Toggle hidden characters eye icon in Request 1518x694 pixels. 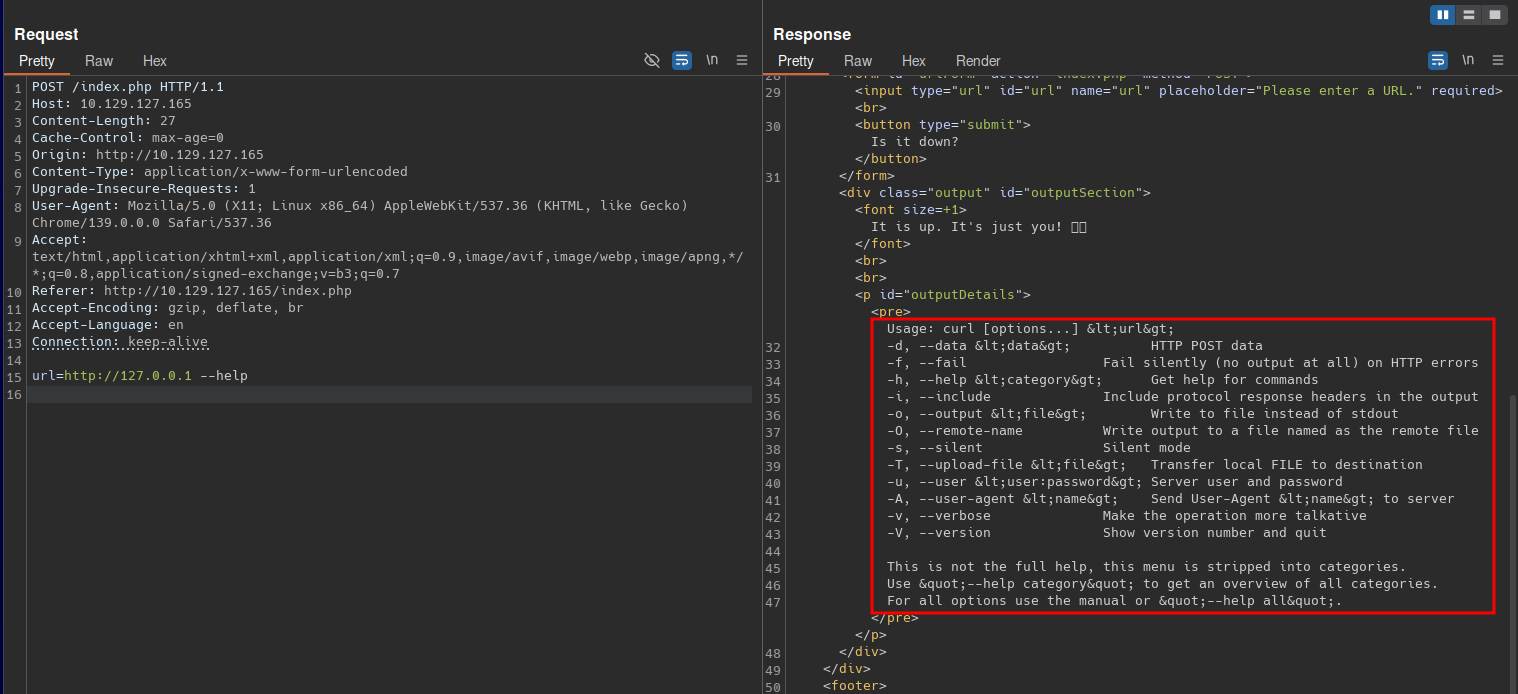click(652, 60)
